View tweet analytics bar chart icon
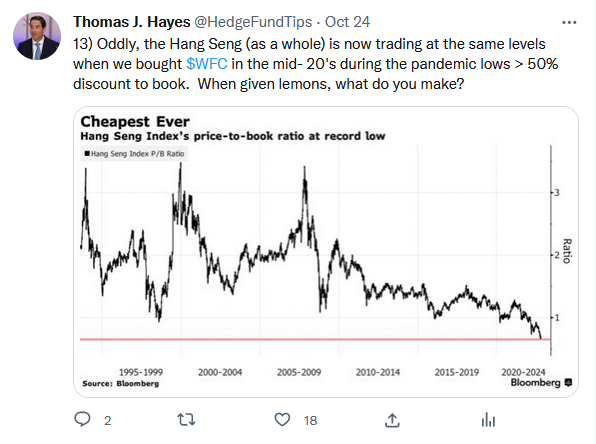This screenshot has height=444, width=596. (488, 420)
